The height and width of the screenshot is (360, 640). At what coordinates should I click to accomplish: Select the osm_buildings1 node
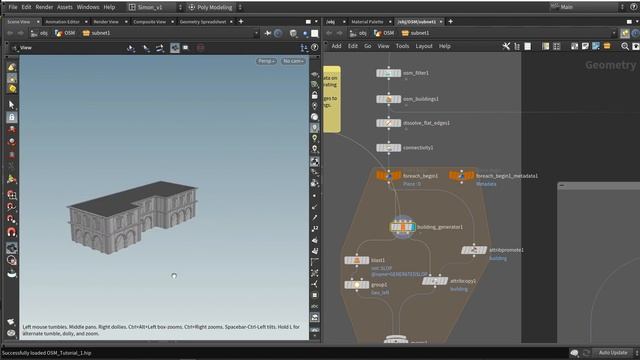click(x=388, y=99)
